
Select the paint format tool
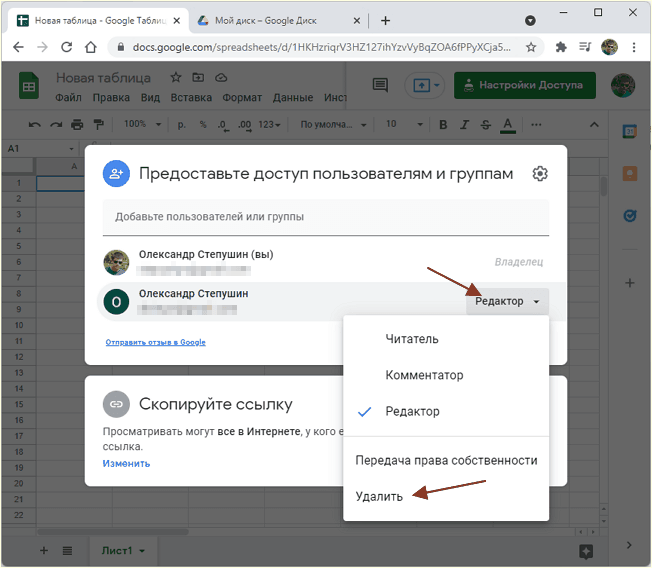click(99, 124)
